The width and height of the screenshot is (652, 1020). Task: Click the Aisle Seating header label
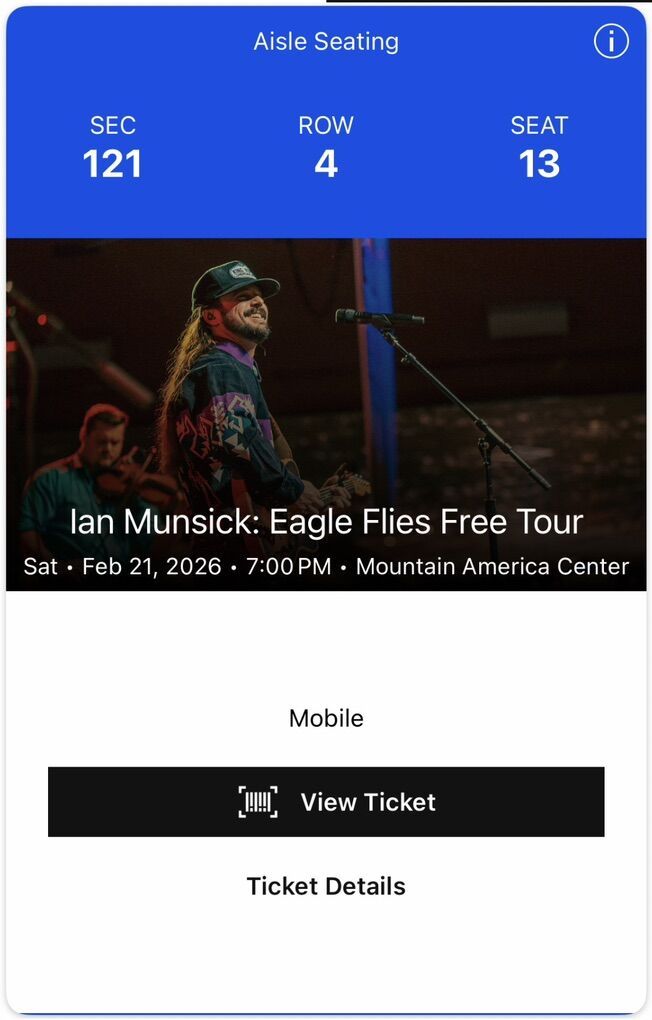(326, 42)
